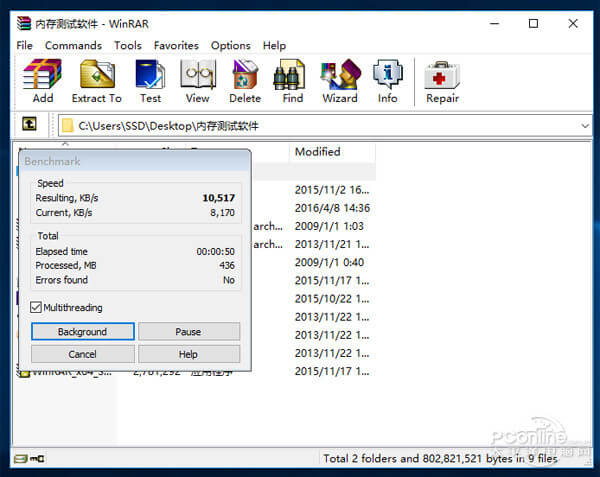This screenshot has width=600, height=477.
Task: Click the Find binoculars icon
Action: click(292, 76)
